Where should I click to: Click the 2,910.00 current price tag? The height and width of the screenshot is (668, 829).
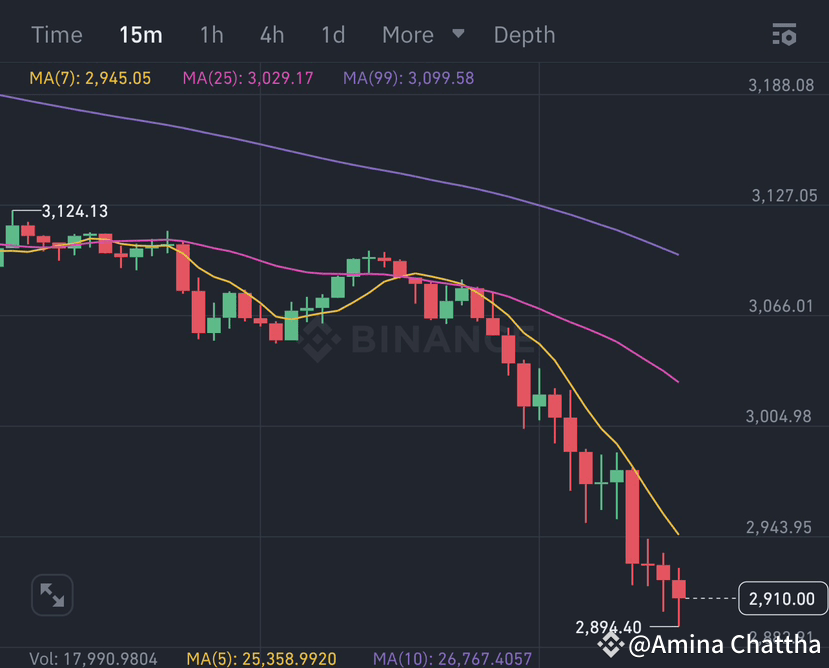click(x=782, y=598)
